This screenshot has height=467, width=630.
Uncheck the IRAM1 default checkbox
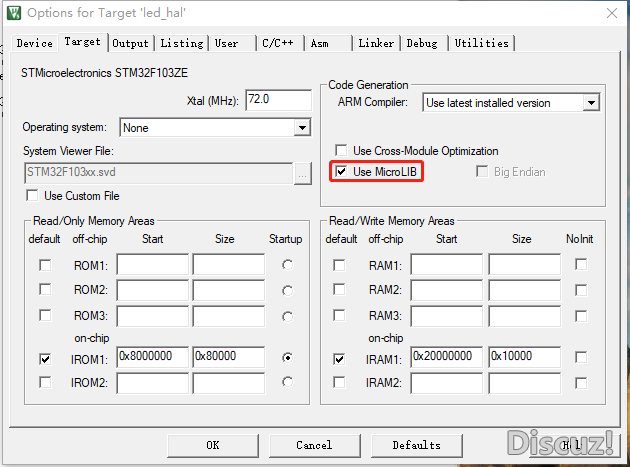[x=339, y=359]
